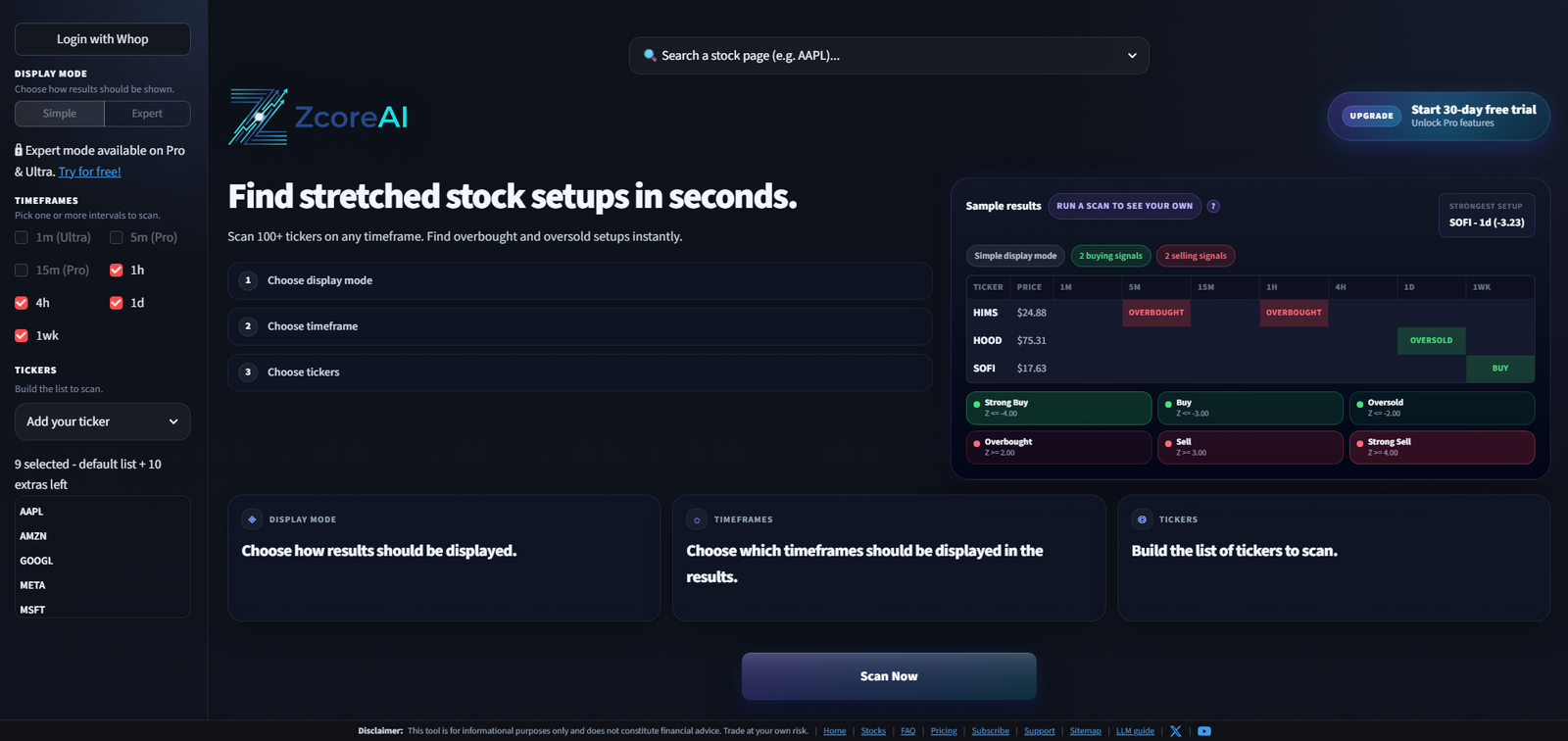Click the UPGRADE badge
The height and width of the screenshot is (741, 1568).
click(1371, 116)
